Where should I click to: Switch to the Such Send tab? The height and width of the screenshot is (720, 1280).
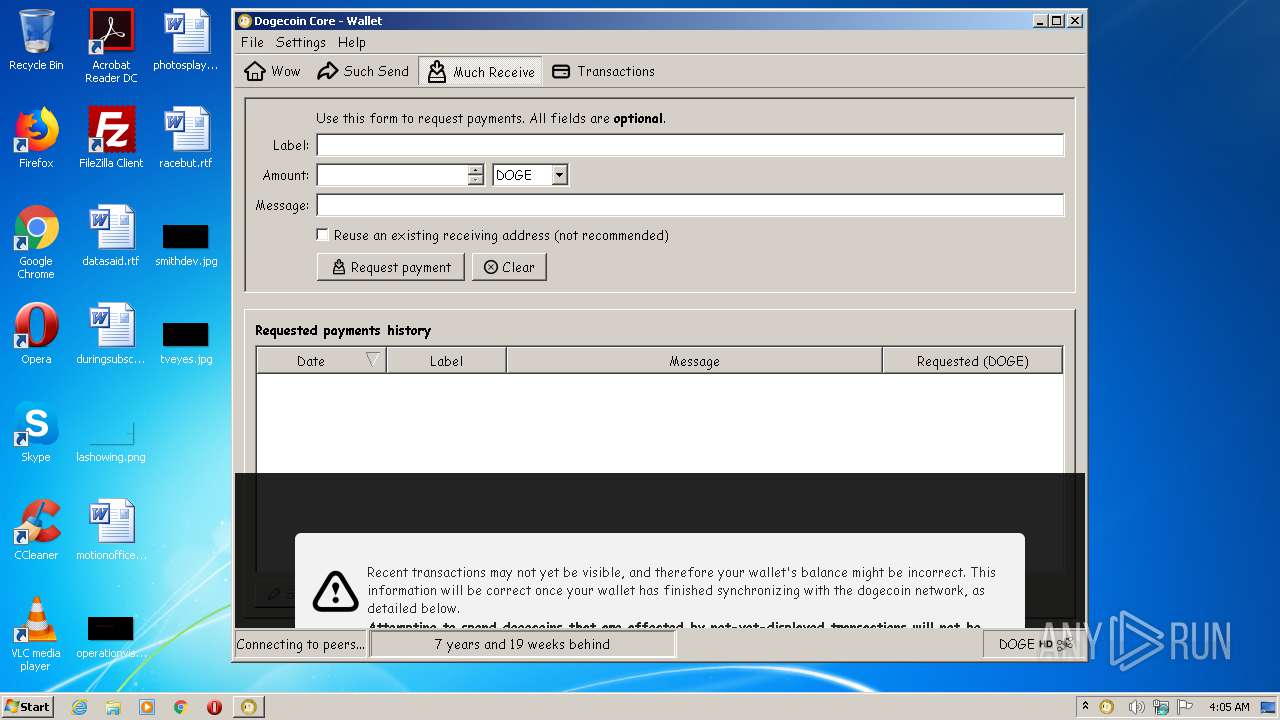pos(363,71)
